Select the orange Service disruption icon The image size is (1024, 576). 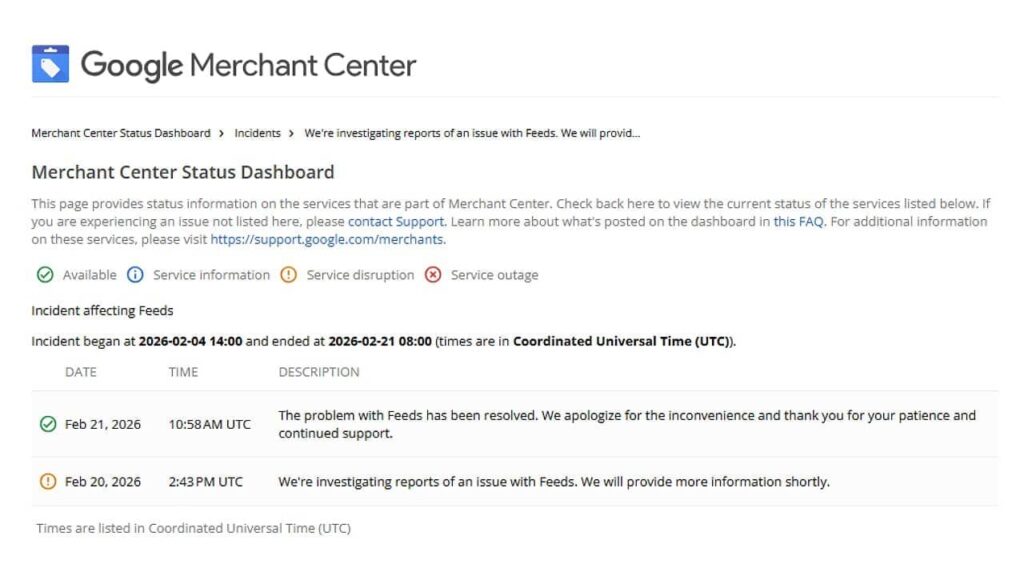289,274
